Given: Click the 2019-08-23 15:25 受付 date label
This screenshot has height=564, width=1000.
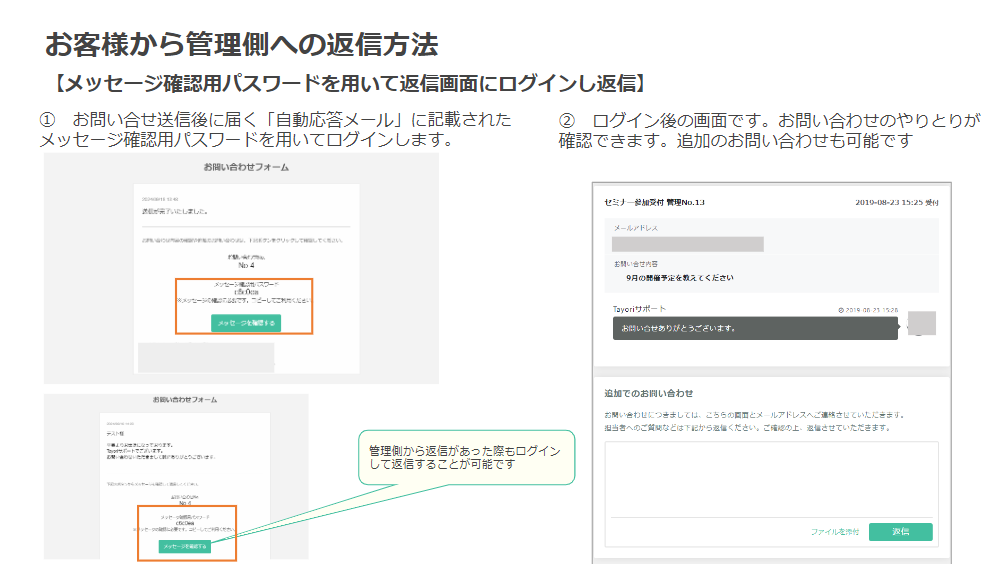Looking at the screenshot, I should pos(897,202).
